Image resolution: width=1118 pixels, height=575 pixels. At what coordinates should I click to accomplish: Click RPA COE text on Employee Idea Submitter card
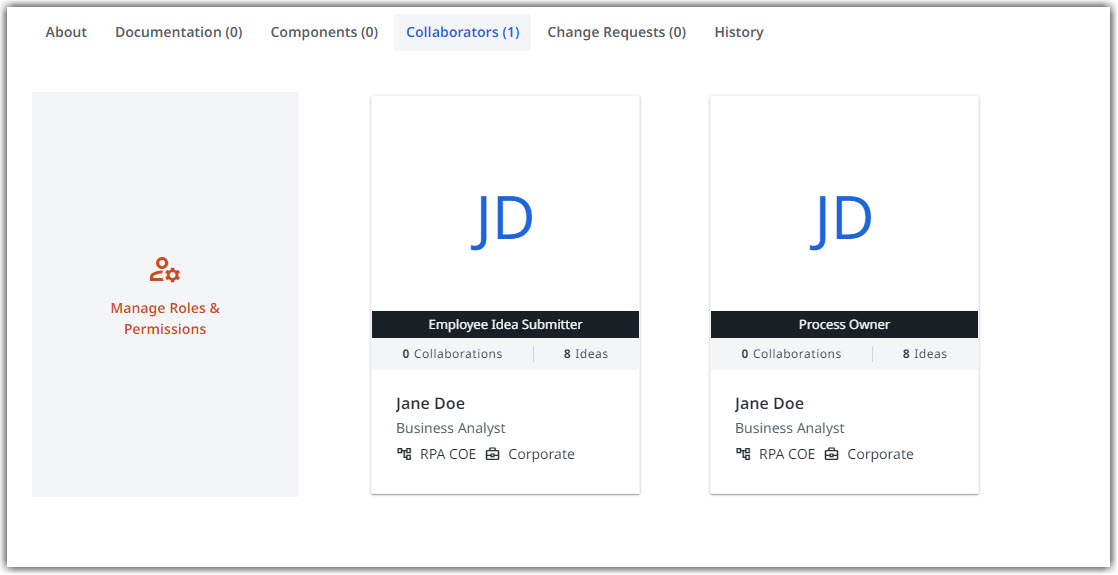pos(448,454)
